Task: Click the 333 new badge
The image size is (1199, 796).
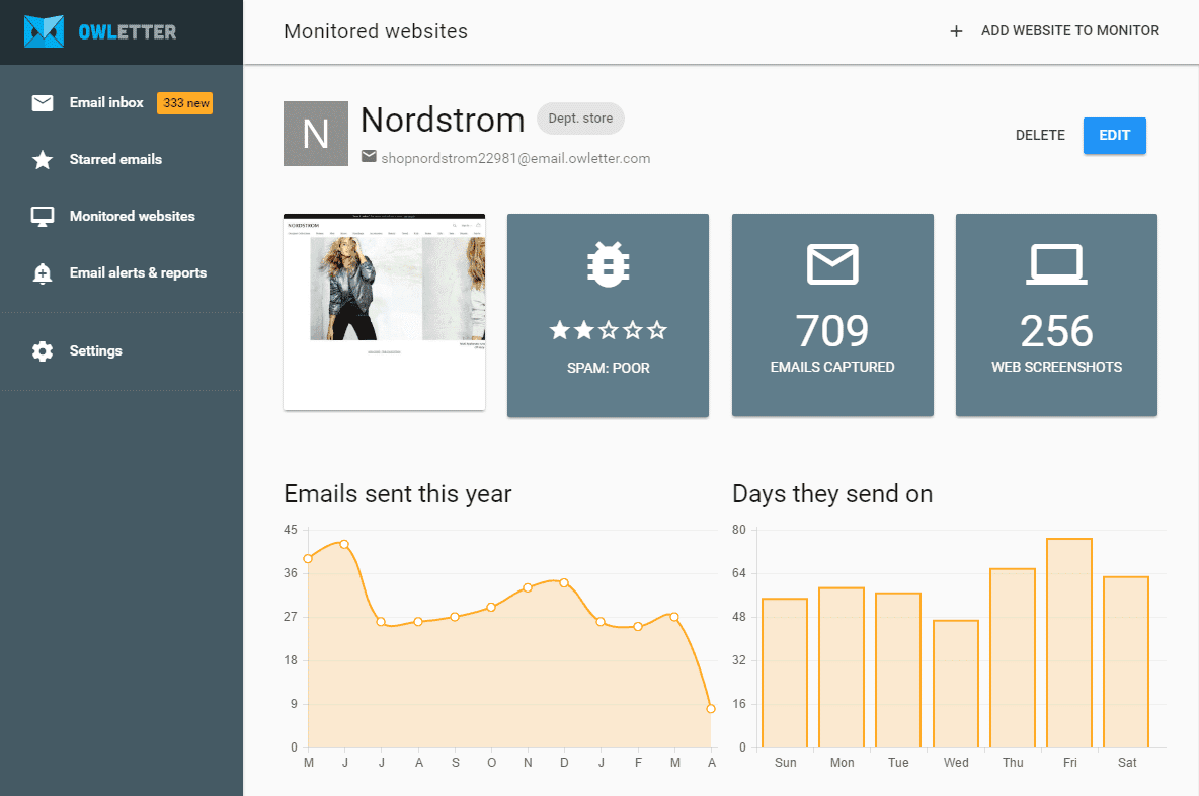Action: coord(185,102)
